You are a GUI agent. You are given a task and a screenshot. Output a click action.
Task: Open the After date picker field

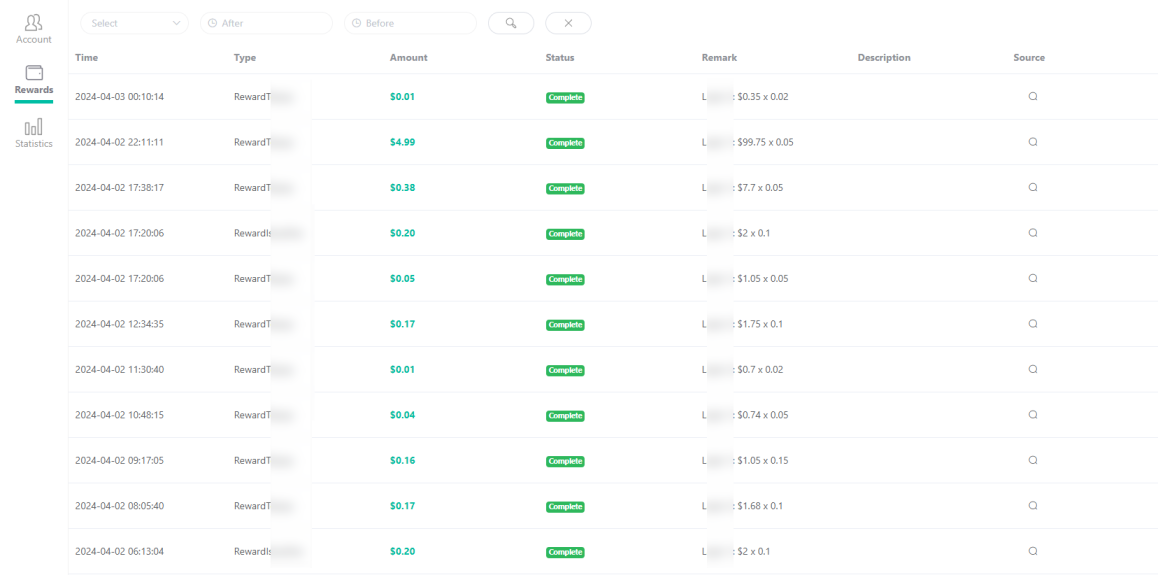point(266,23)
